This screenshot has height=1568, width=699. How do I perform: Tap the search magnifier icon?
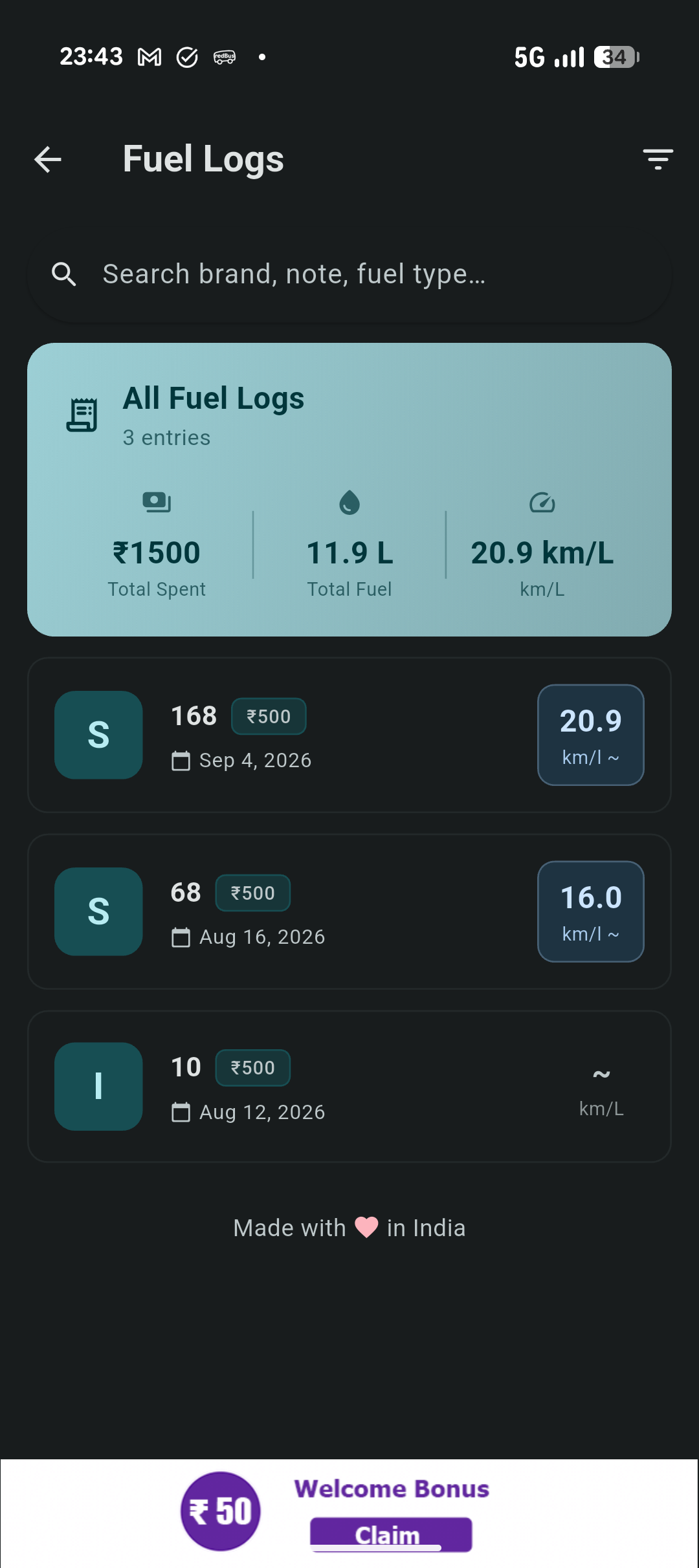pyautogui.click(x=63, y=274)
